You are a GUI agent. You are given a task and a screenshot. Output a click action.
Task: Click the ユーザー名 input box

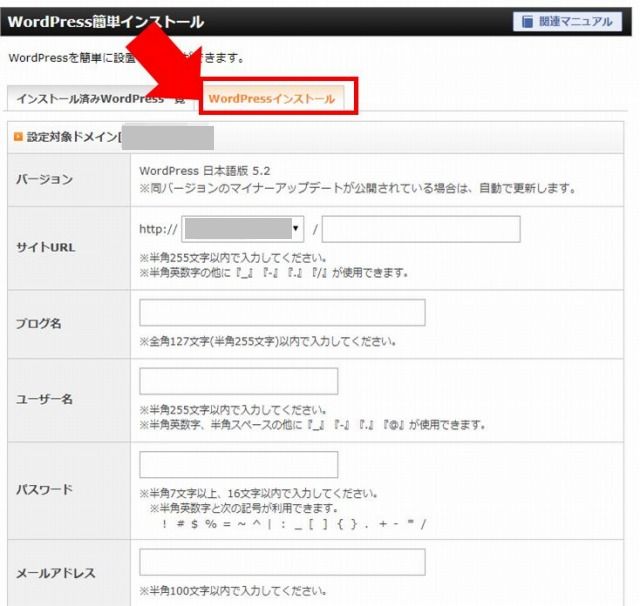pos(238,381)
